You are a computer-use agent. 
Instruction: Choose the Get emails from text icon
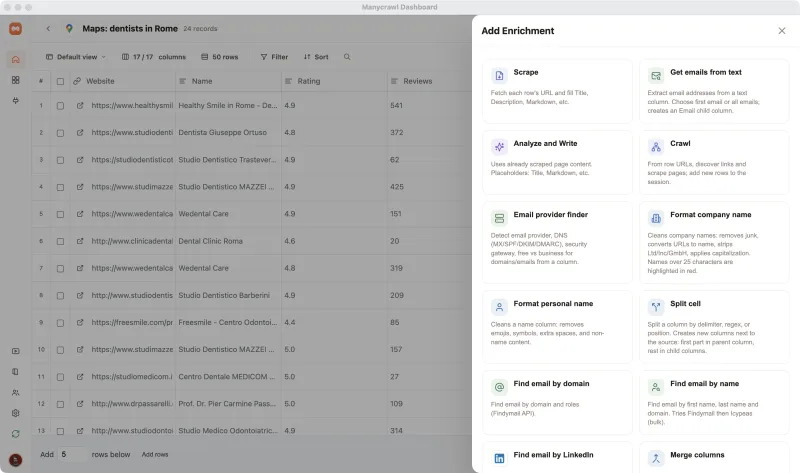[656, 76]
